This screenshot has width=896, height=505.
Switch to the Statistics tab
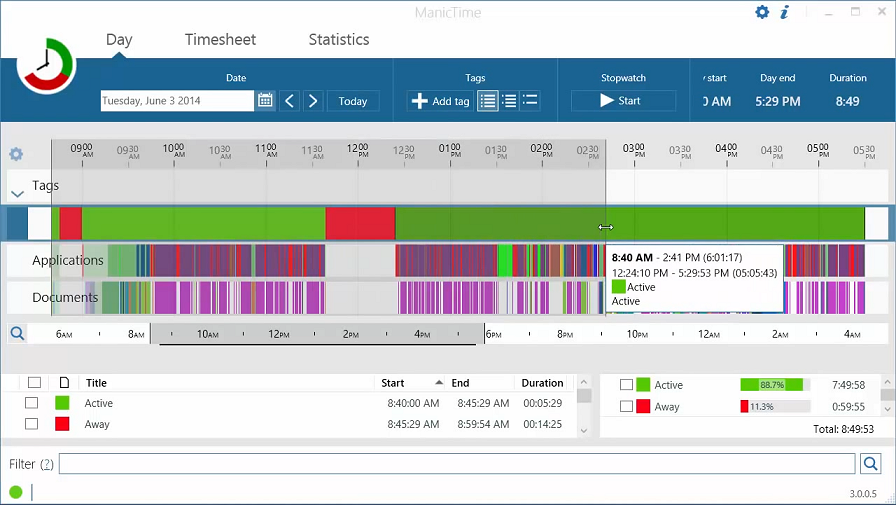coord(339,39)
